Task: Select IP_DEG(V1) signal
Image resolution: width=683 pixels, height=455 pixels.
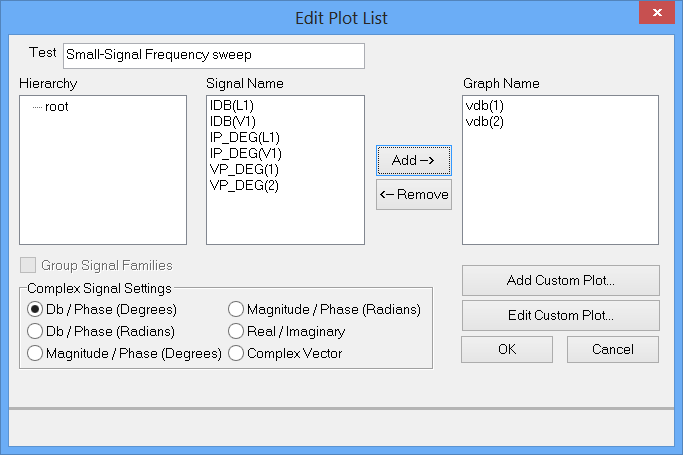Action: [246, 153]
